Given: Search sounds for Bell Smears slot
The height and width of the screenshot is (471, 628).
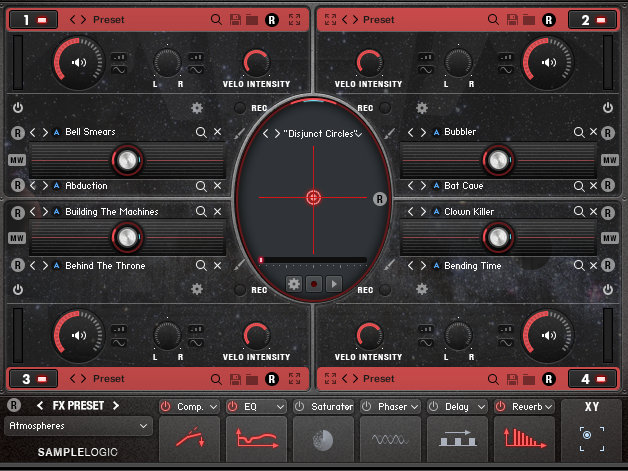Looking at the screenshot, I should [x=201, y=132].
